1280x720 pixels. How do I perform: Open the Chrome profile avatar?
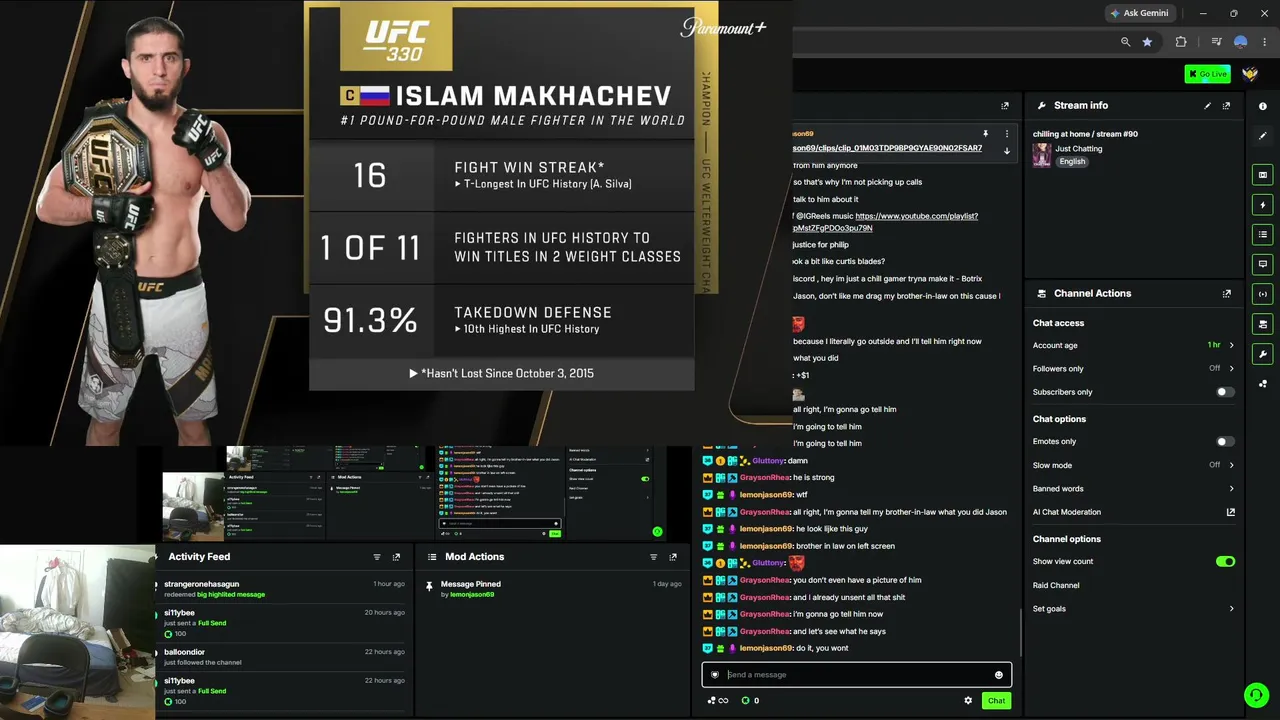click(1241, 42)
